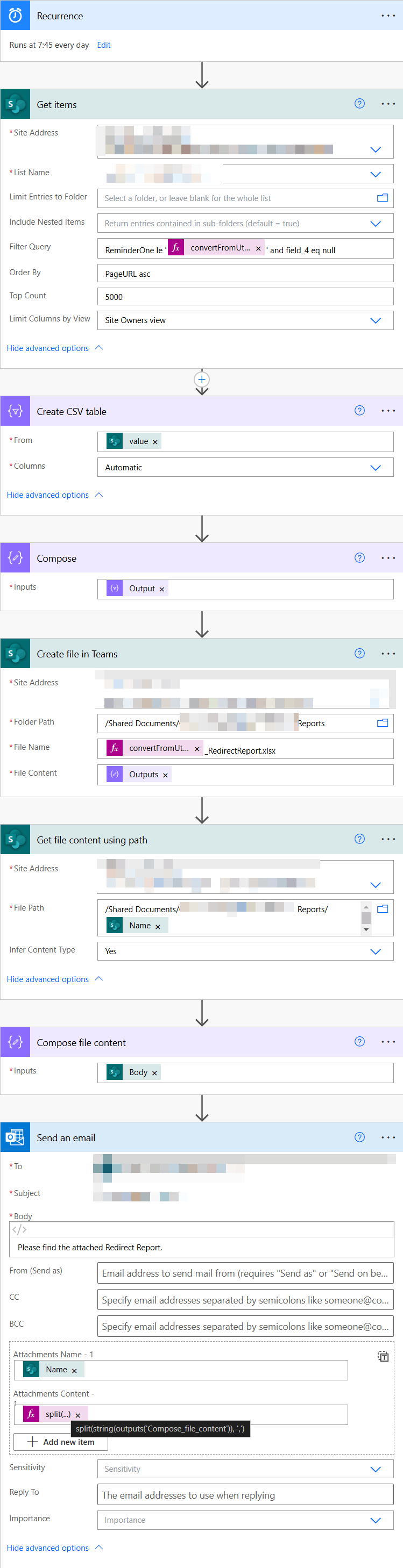This screenshot has height=1568, width=403.
Task: Remove convertFromUtc token in Filter Query
Action: click(x=258, y=248)
